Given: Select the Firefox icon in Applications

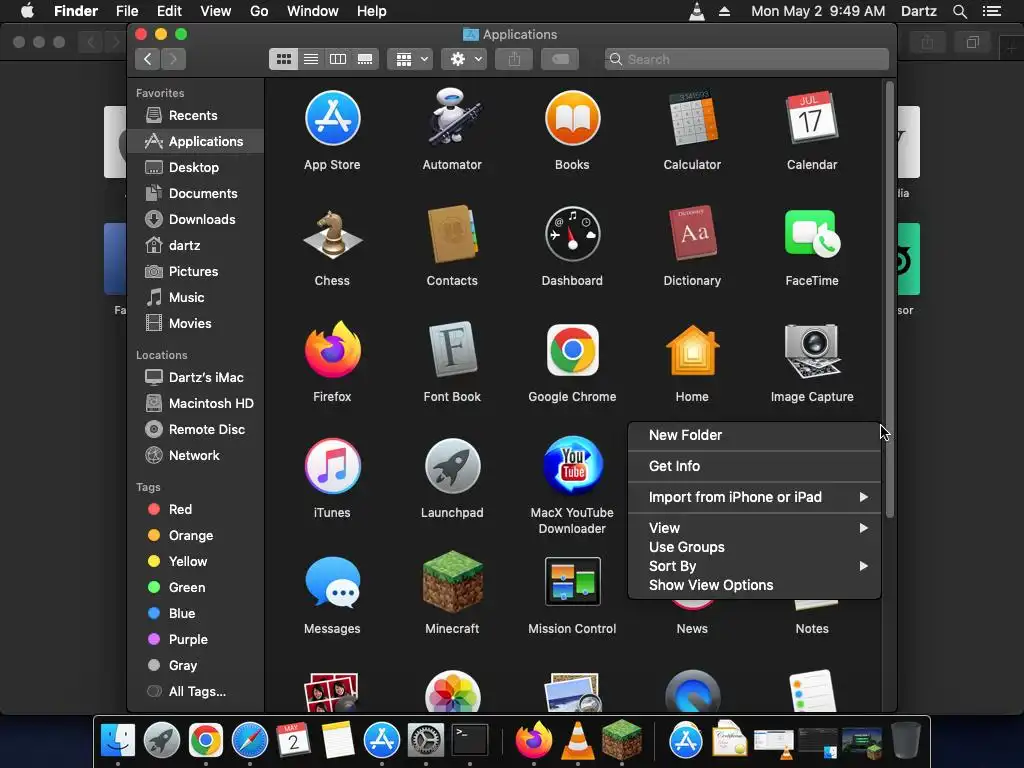Looking at the screenshot, I should click(332, 350).
